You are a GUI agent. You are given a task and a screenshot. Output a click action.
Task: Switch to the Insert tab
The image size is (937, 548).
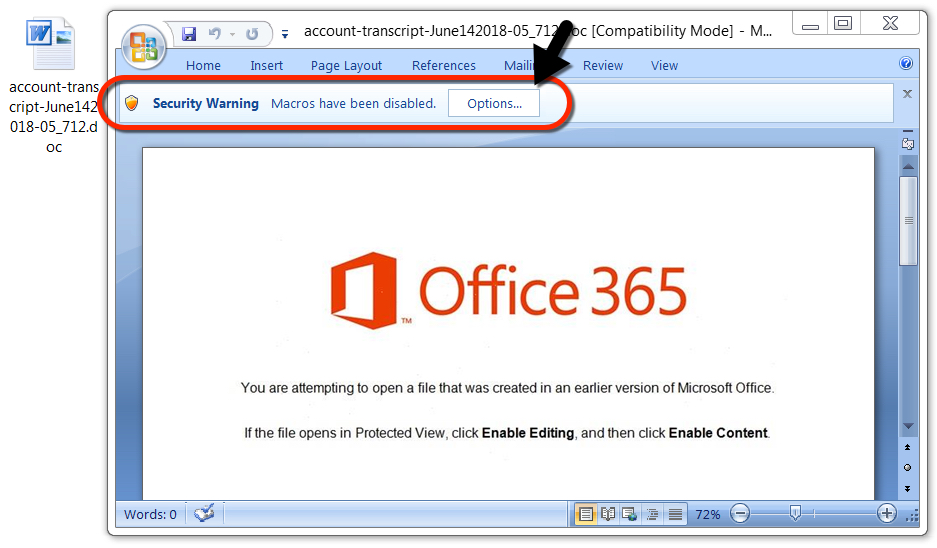(267, 66)
